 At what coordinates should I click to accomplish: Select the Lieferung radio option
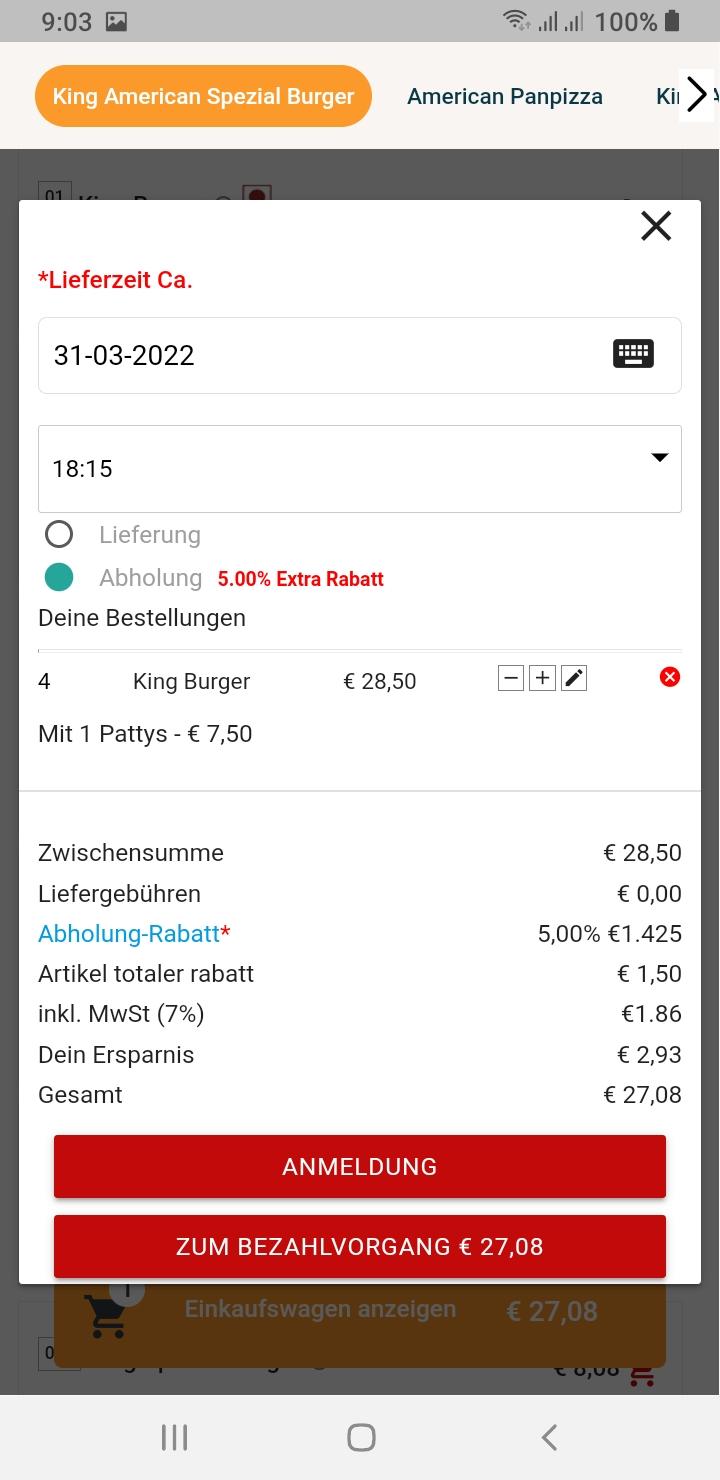pos(59,535)
